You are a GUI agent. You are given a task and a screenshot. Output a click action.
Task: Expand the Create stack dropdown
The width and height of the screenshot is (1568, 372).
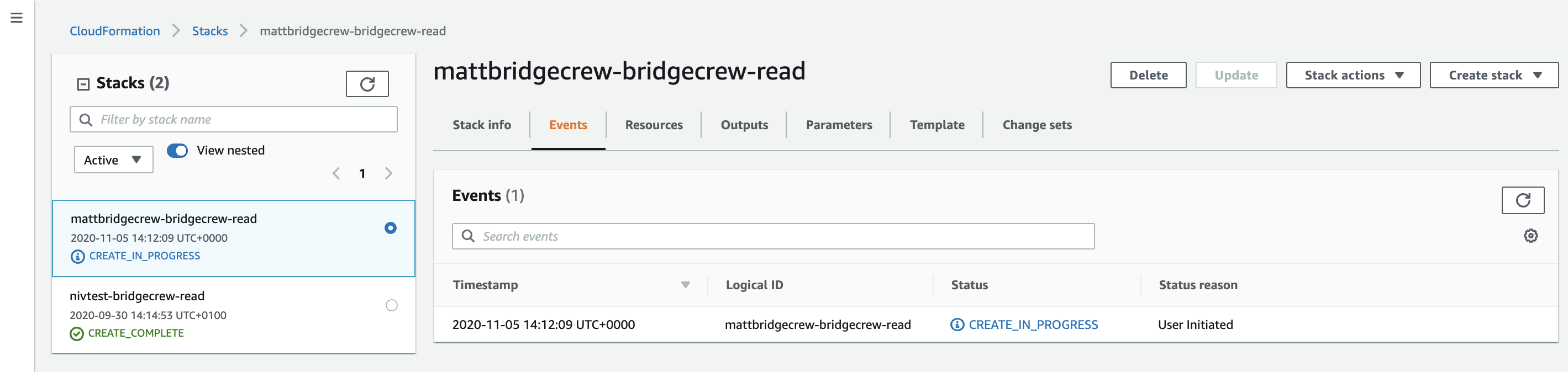click(x=1494, y=75)
